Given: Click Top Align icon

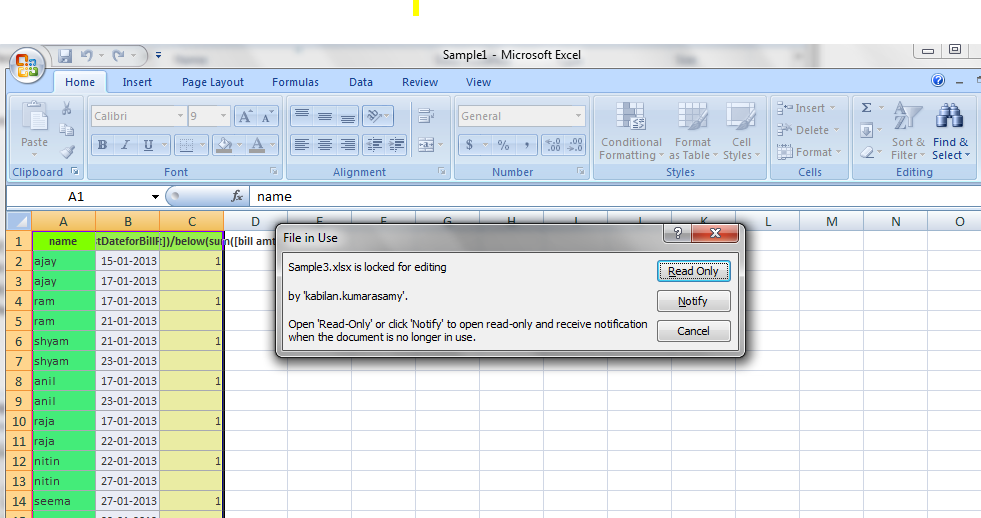Looking at the screenshot, I should pos(302,116).
